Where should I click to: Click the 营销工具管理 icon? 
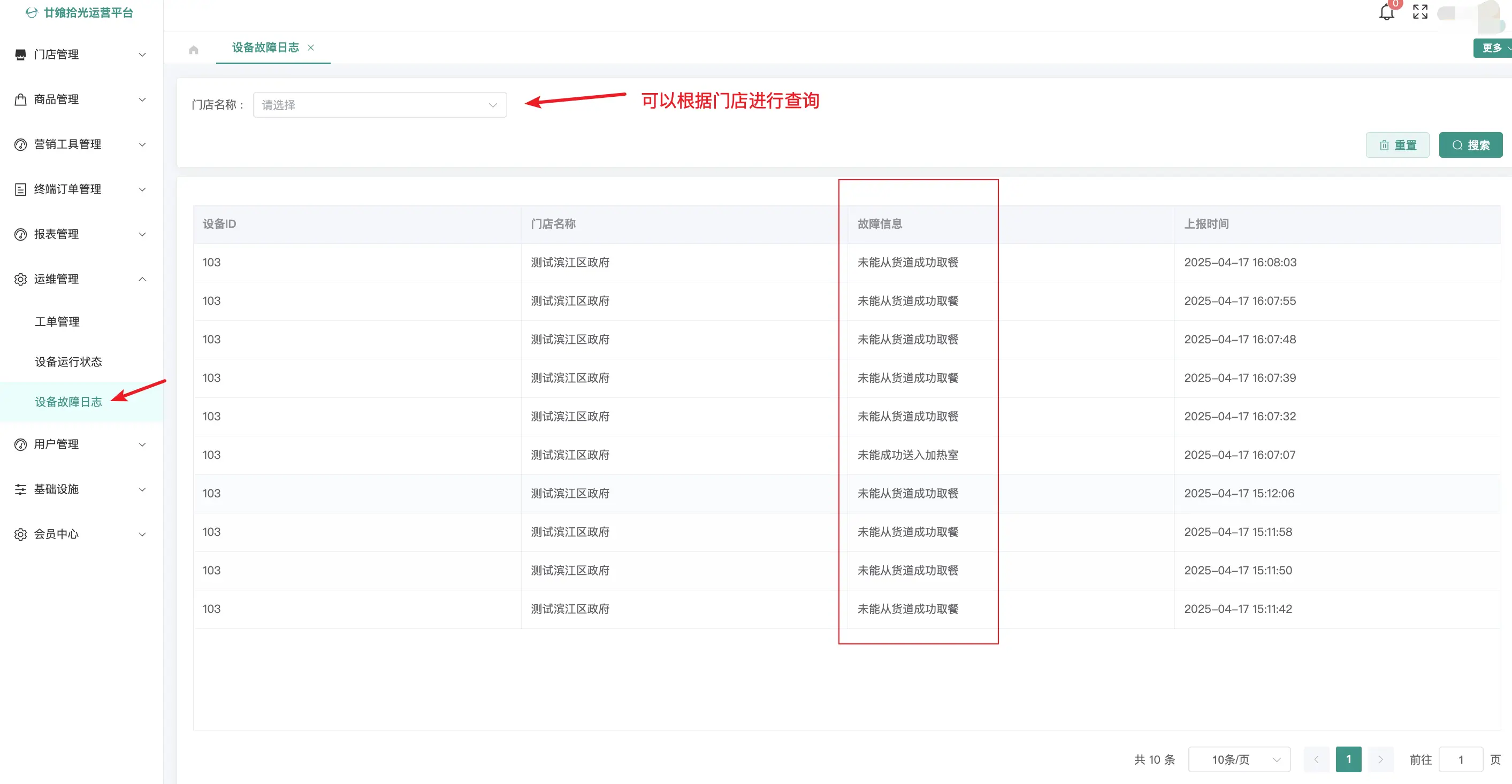[x=20, y=144]
